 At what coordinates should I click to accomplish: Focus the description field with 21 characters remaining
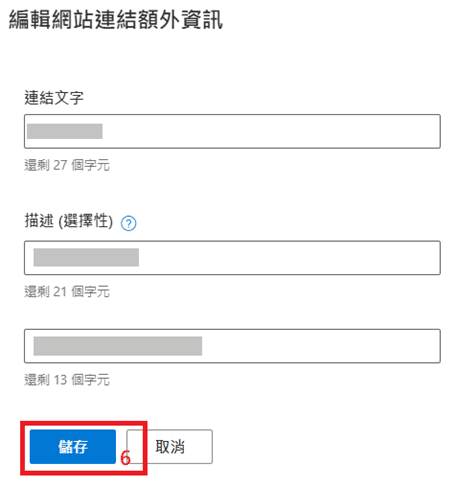tap(232, 258)
